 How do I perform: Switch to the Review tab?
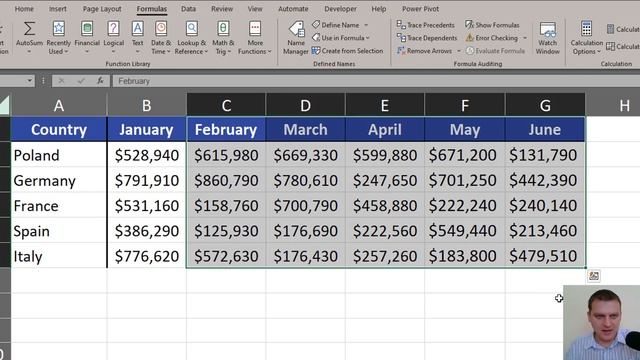click(x=222, y=9)
